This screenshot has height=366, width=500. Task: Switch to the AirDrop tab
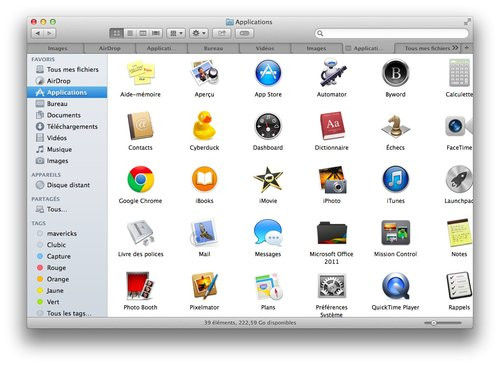(109, 48)
